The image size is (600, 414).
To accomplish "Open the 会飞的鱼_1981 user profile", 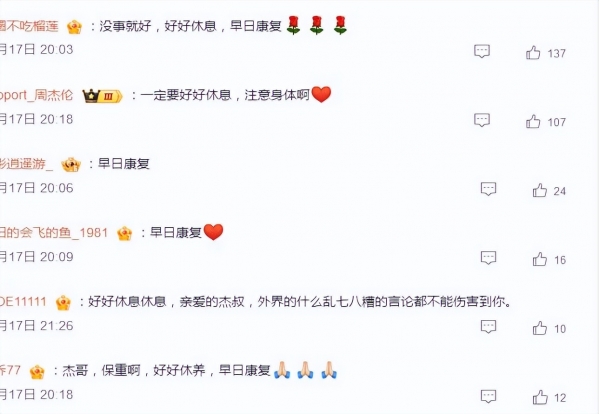I will 54,233.
